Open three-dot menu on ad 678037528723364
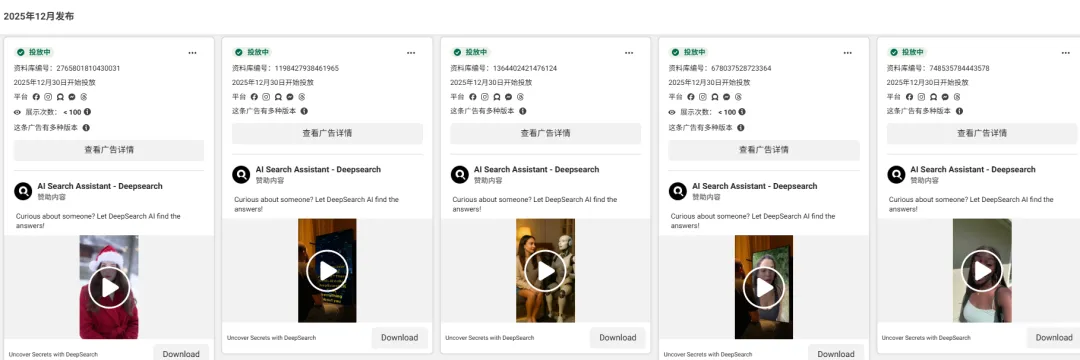This screenshot has width=1080, height=360. pyautogui.click(x=847, y=52)
